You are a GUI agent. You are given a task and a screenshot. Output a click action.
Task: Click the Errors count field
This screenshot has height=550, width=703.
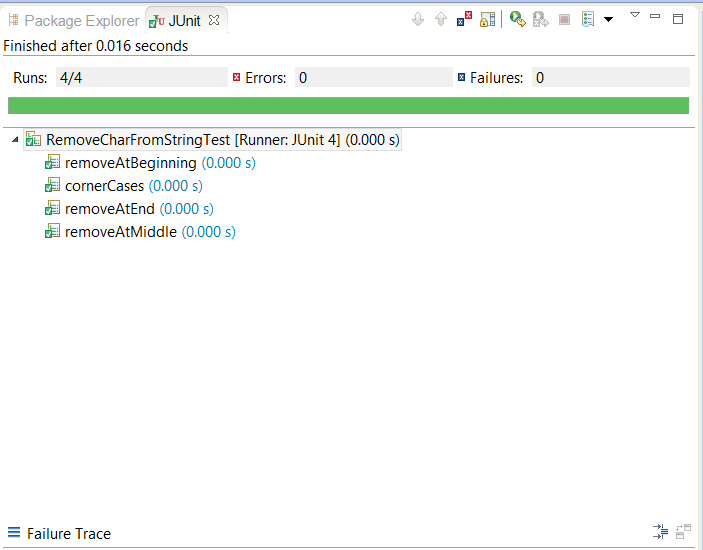point(374,78)
